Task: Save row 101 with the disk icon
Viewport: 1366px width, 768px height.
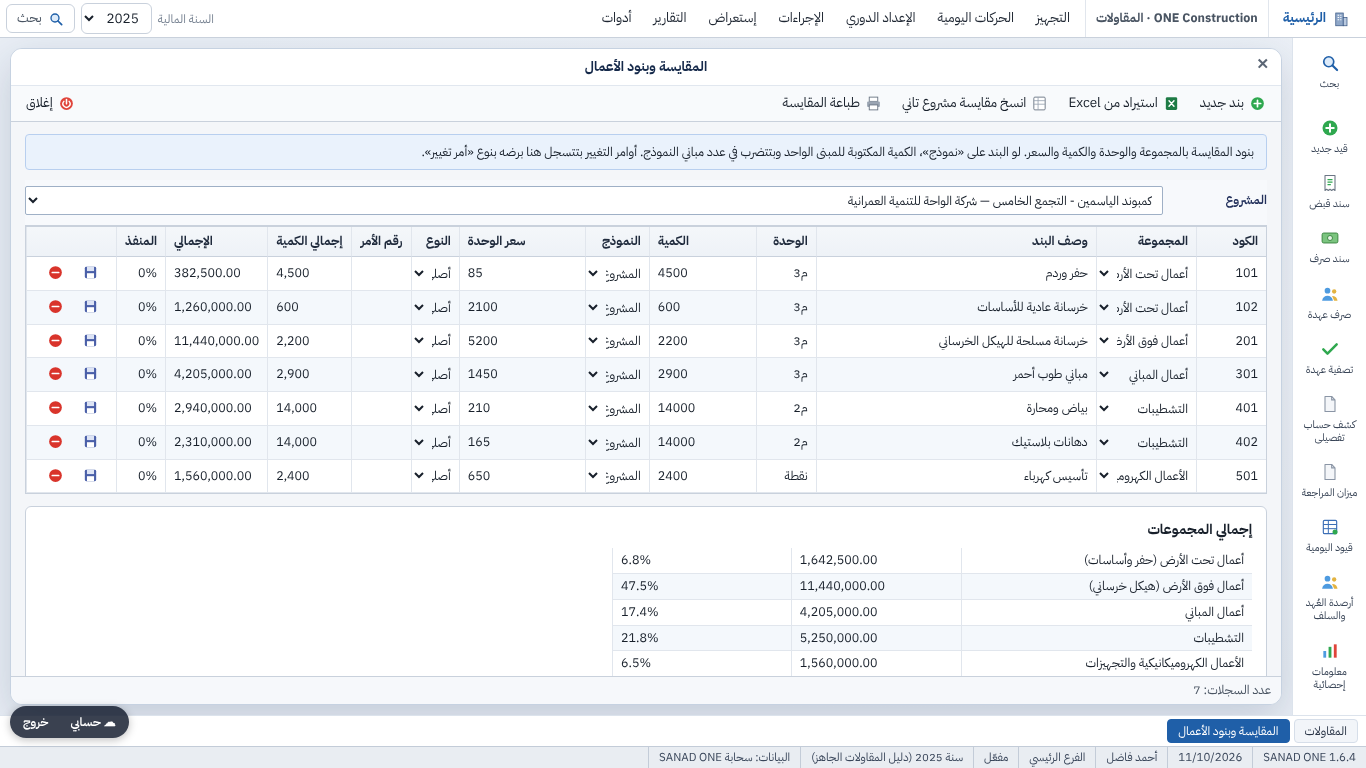Action: point(90,273)
